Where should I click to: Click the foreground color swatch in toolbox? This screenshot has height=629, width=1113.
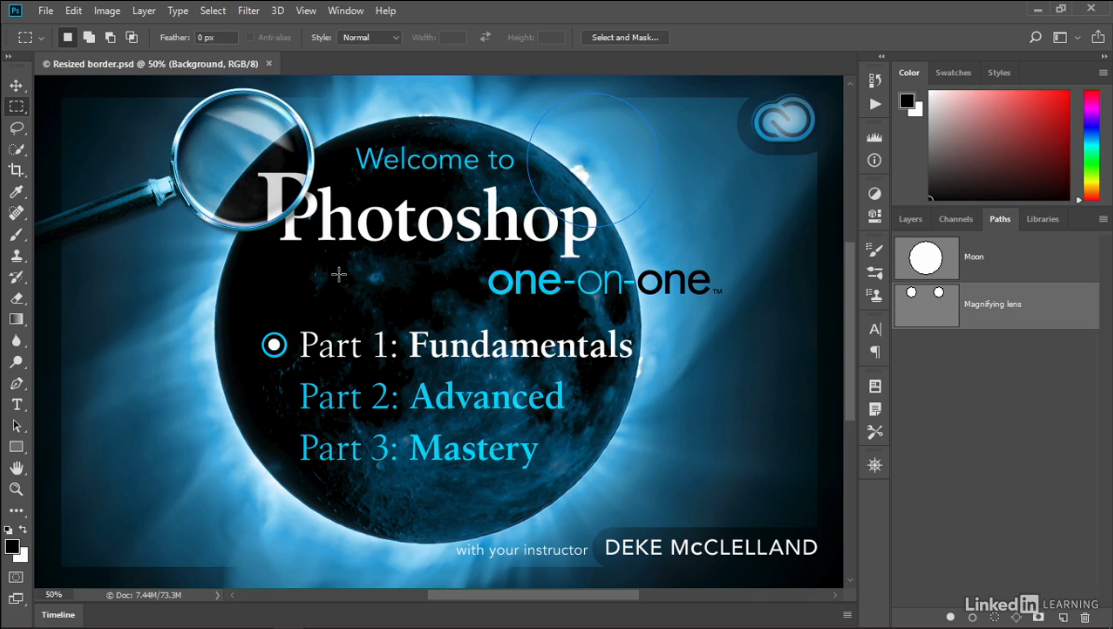click(x=12, y=547)
